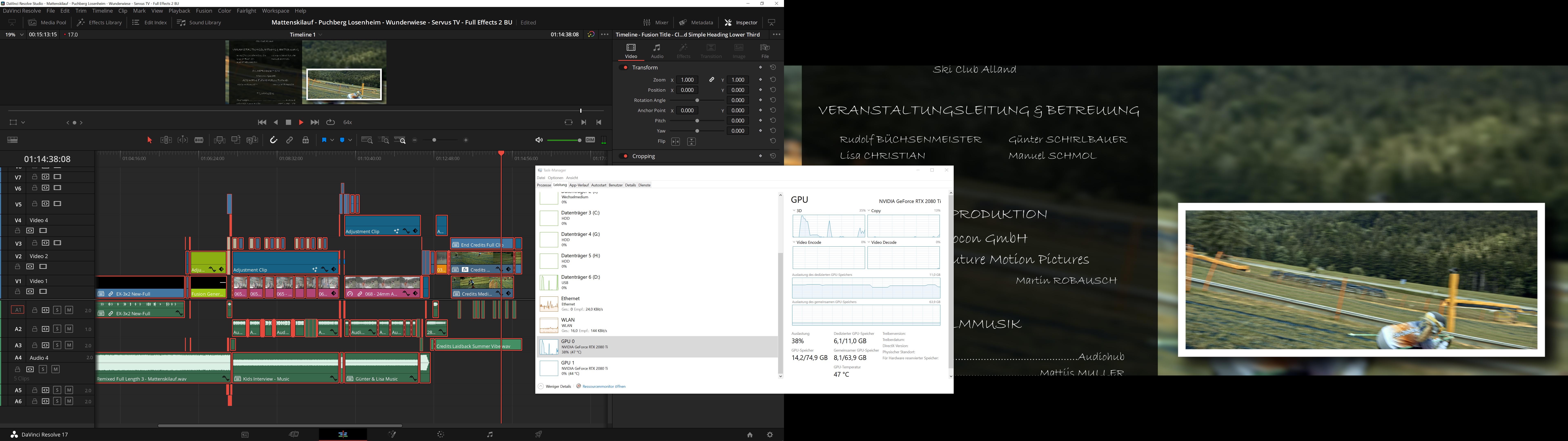Open the Mixer panel

pos(656,22)
